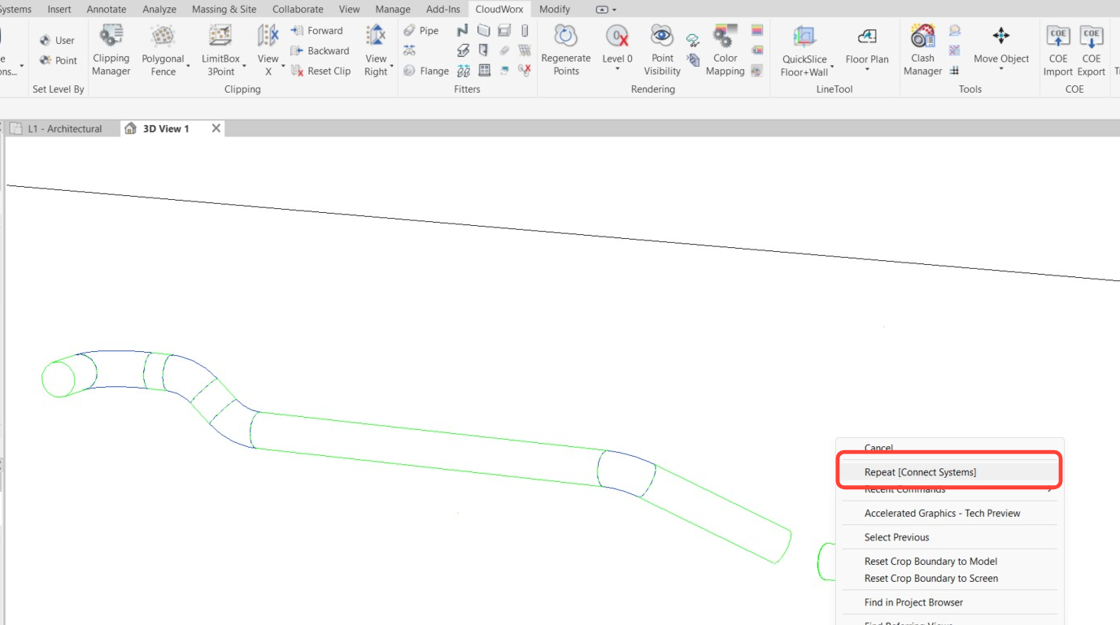Image resolution: width=1120 pixels, height=625 pixels.
Task: Click the window-shaped icon in Fitters
Action: [x=484, y=70]
